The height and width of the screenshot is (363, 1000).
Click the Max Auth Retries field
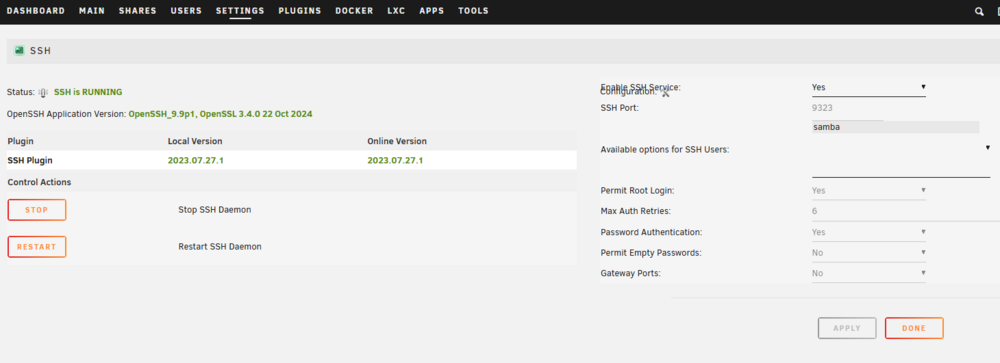tap(906, 211)
